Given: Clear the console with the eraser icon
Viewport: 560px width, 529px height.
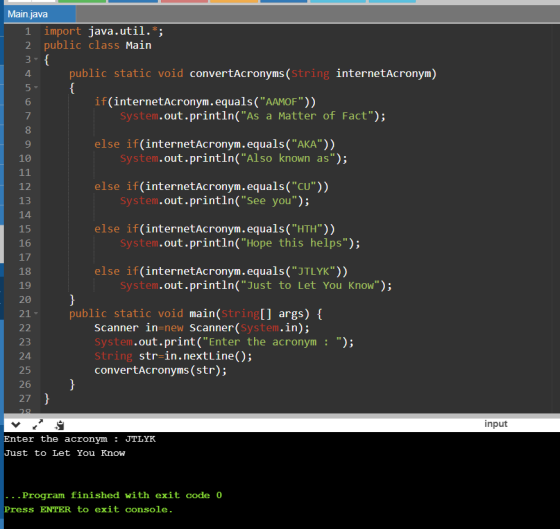Looking at the screenshot, I should click(60, 425).
